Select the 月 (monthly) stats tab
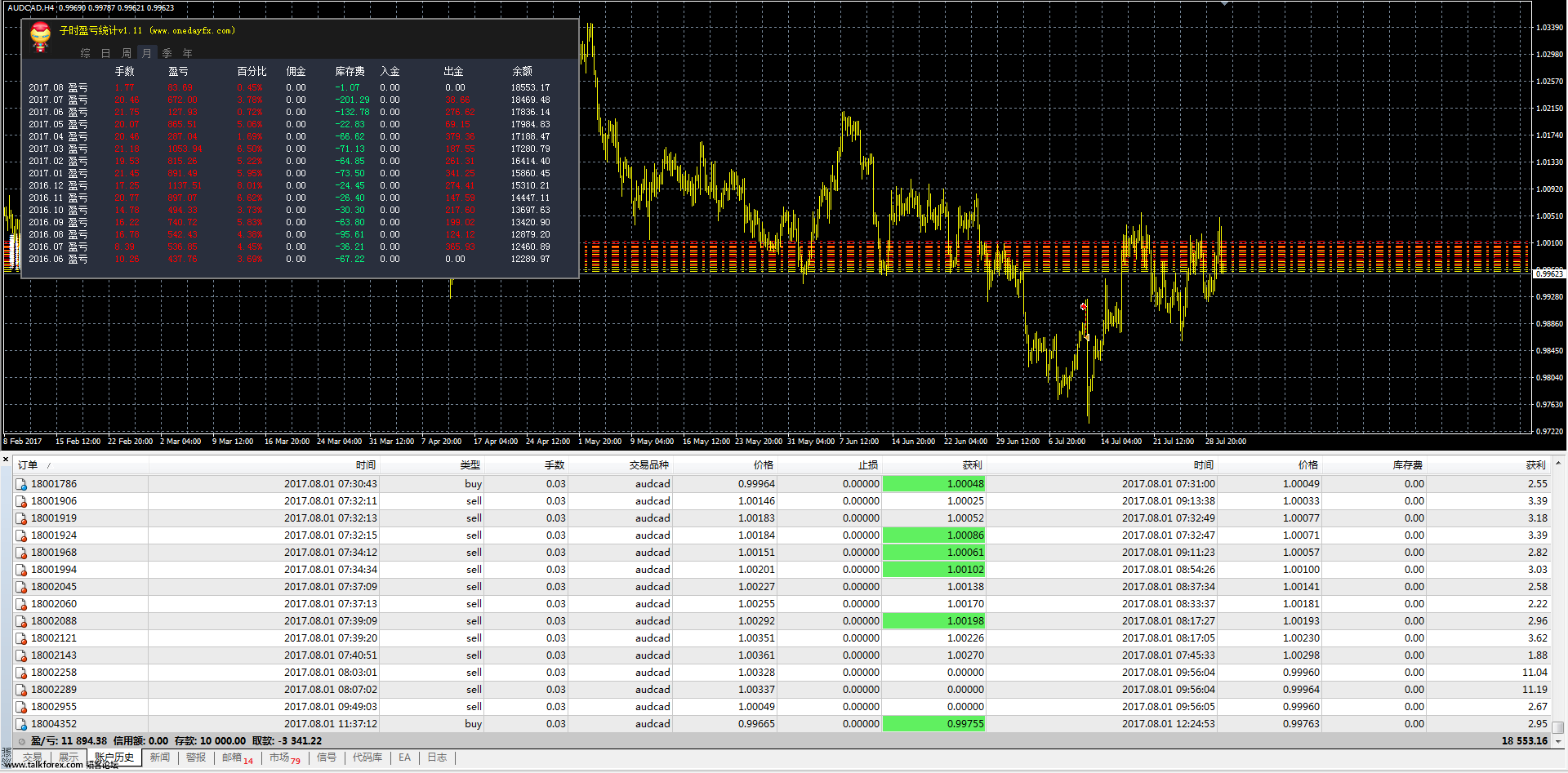 pos(147,53)
